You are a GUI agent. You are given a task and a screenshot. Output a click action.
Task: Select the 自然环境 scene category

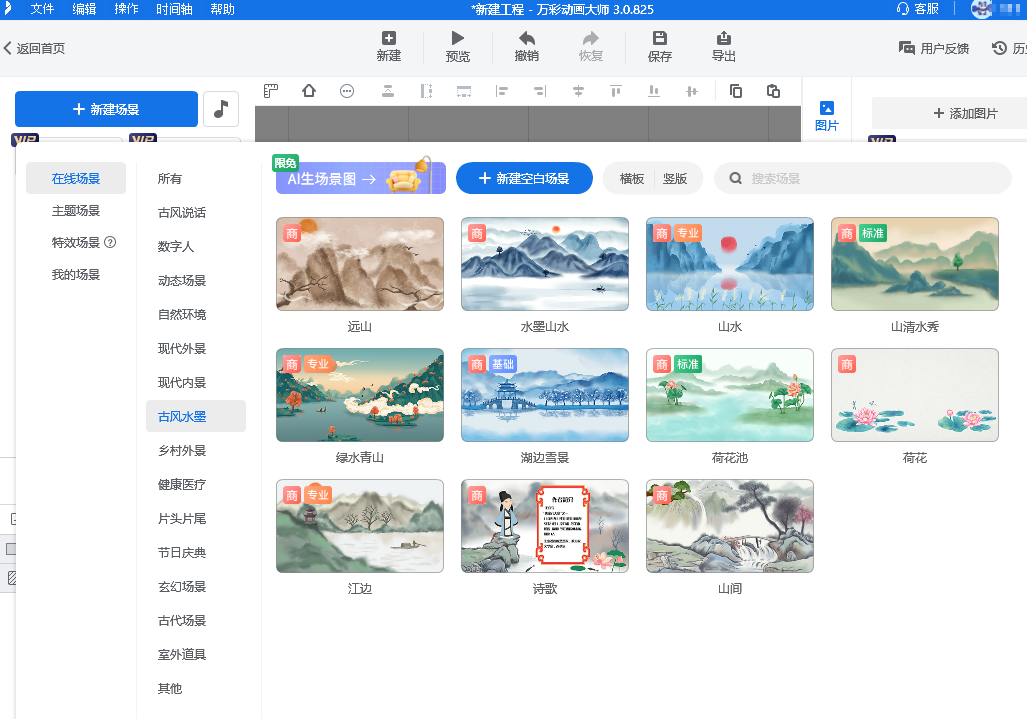(181, 314)
